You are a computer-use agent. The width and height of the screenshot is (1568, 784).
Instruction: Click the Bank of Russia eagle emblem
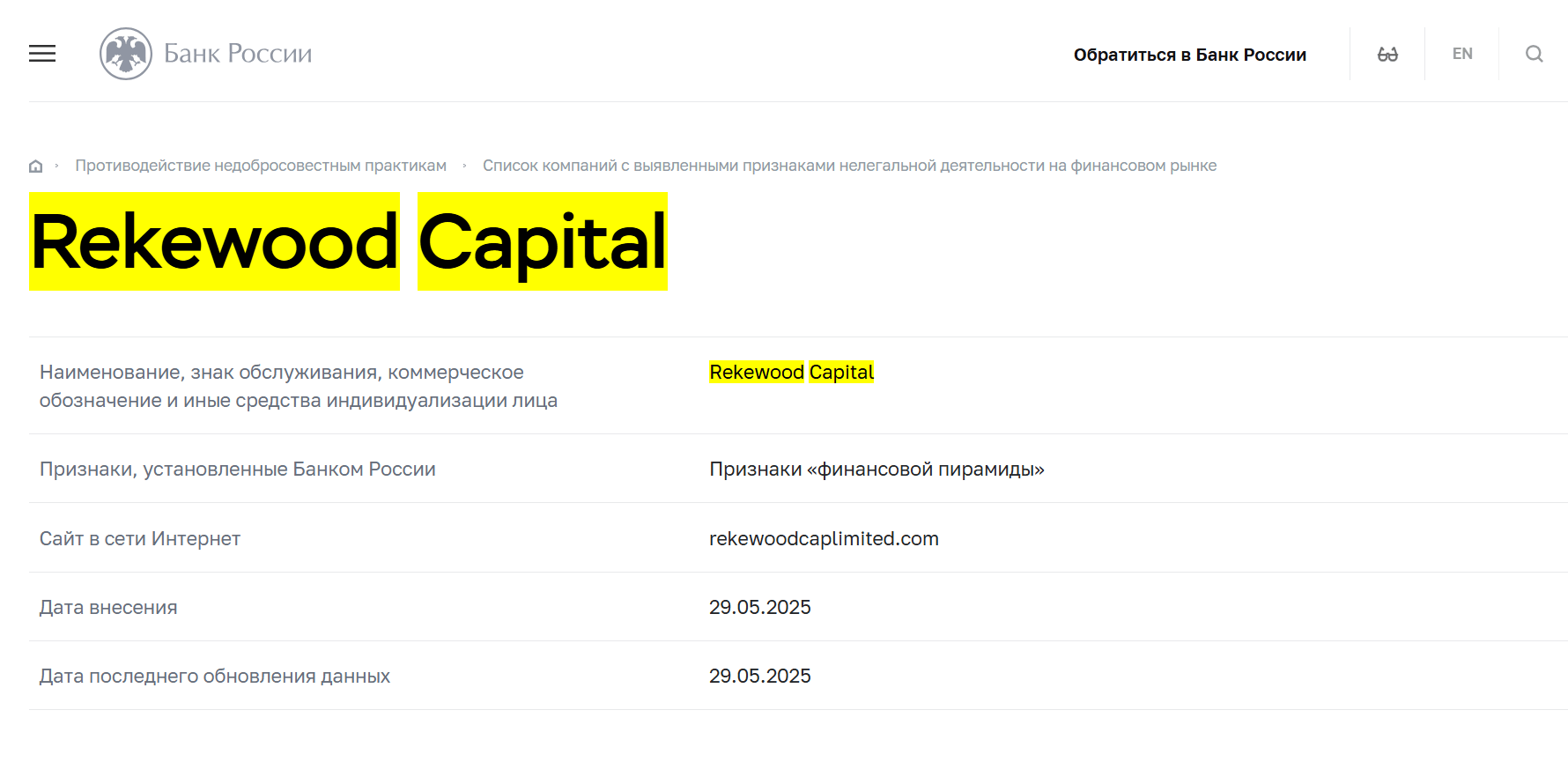tap(126, 54)
